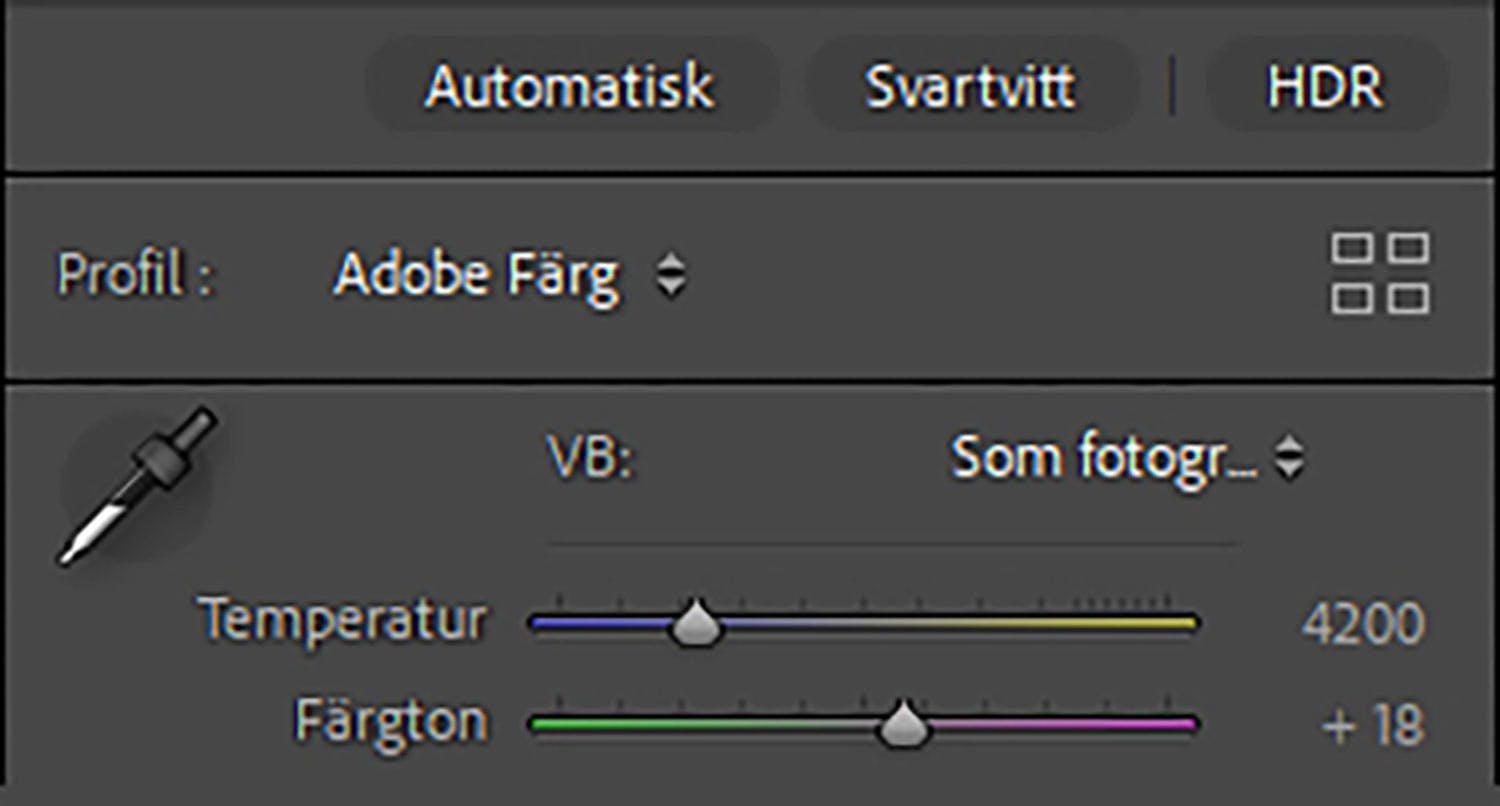The height and width of the screenshot is (806, 1500).
Task: Click the Färgton label text
Action: click(x=391, y=720)
